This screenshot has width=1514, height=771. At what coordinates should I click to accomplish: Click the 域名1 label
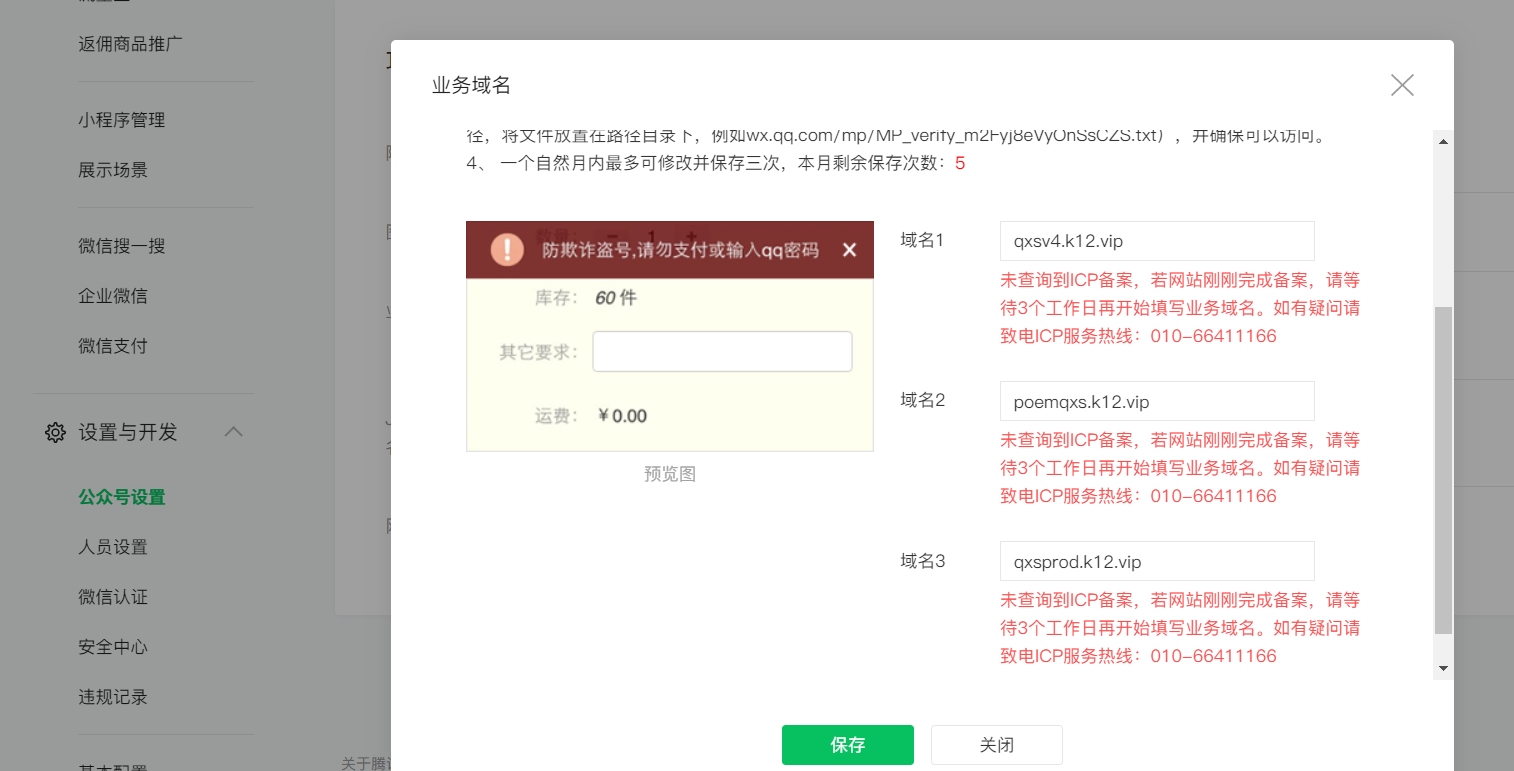923,240
